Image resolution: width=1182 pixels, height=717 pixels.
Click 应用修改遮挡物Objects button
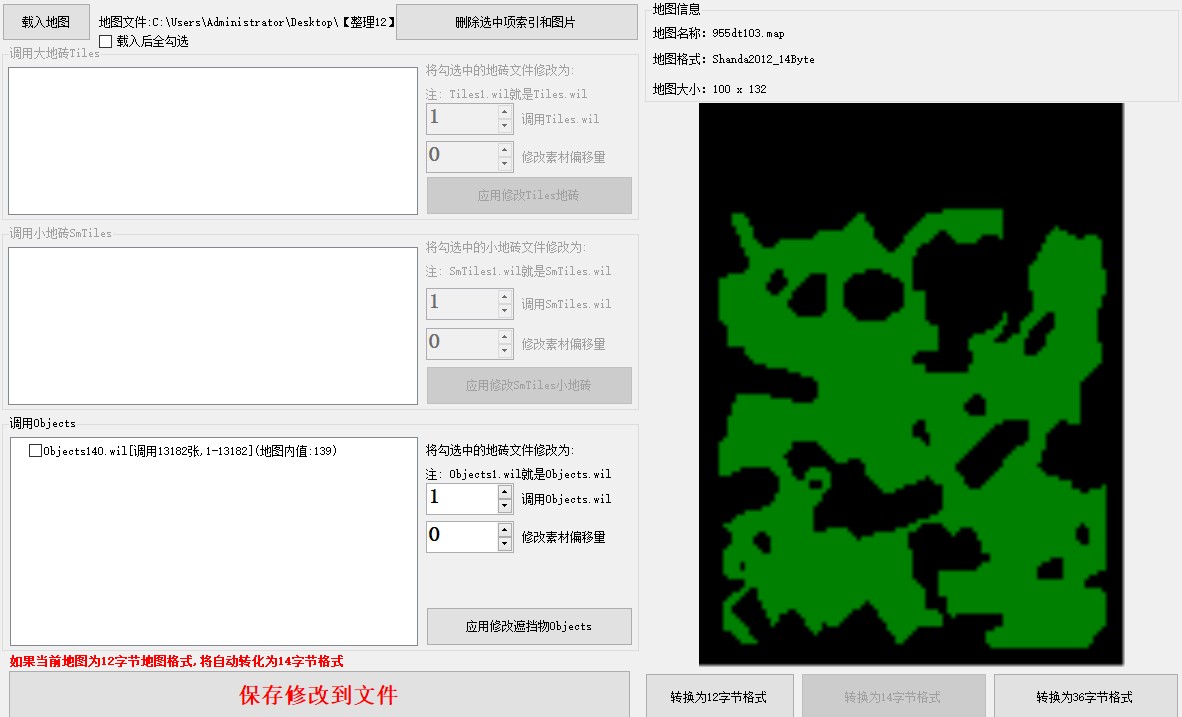pyautogui.click(x=529, y=626)
